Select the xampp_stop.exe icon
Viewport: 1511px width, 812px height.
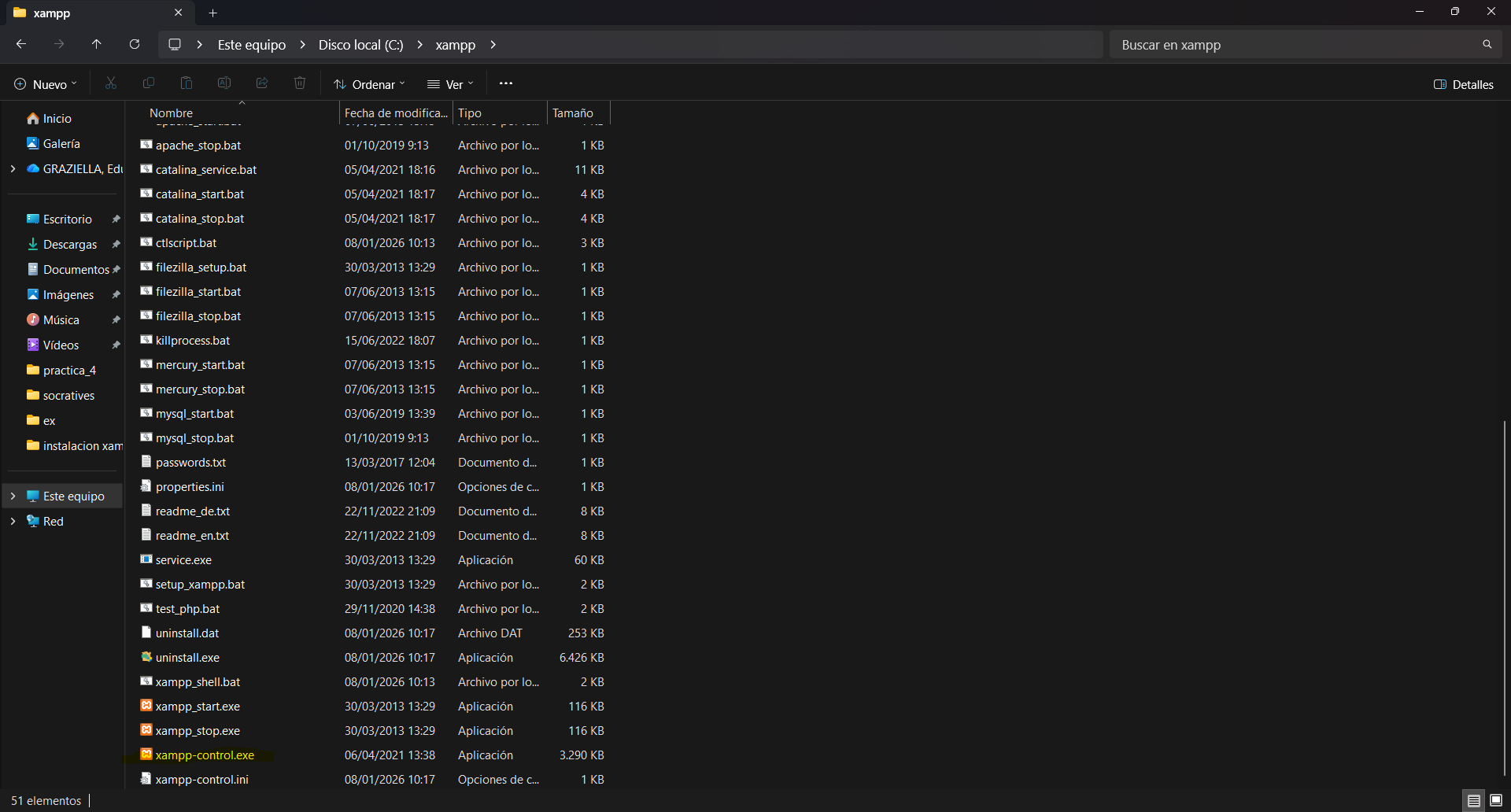click(146, 730)
